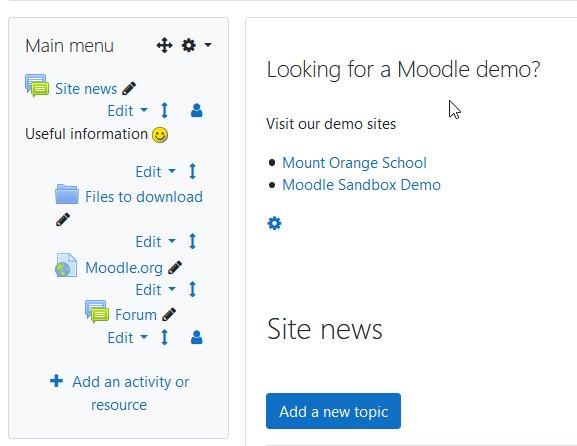Image resolution: width=577 pixels, height=446 pixels.
Task: Click the pencil icon to rename Files to download
Action: (63, 219)
